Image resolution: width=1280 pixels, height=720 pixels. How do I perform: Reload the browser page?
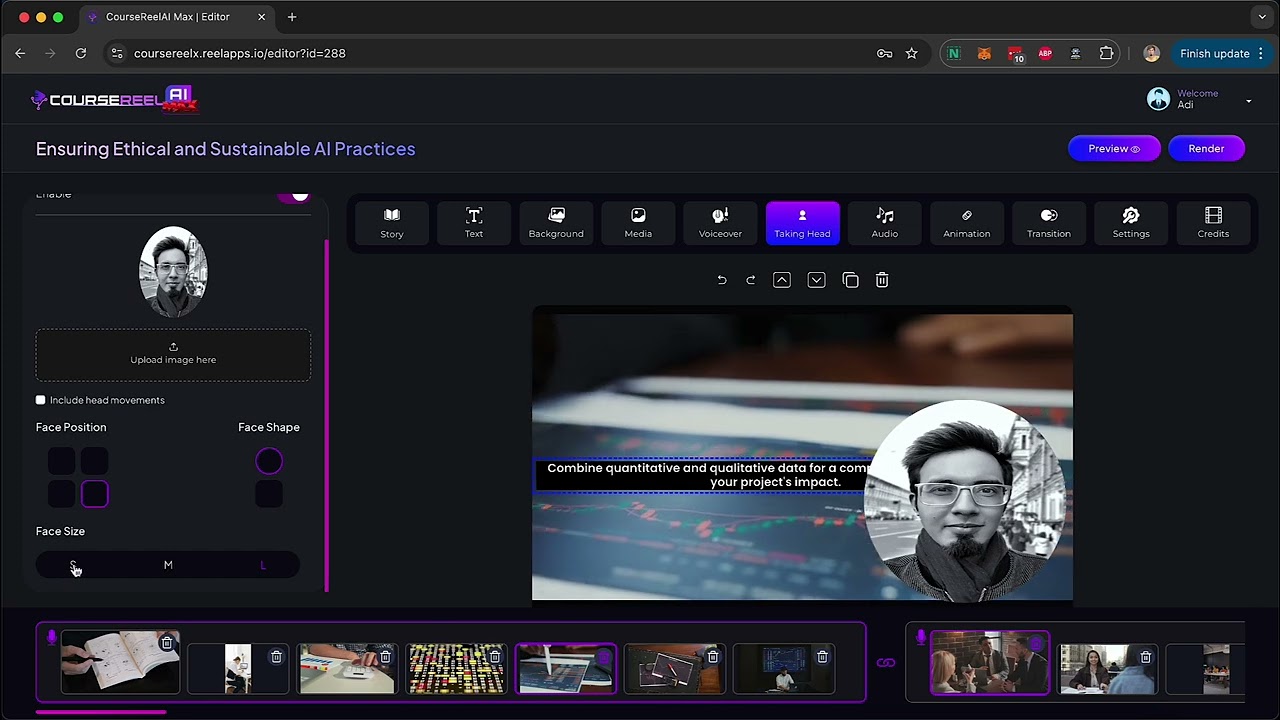coord(81,53)
